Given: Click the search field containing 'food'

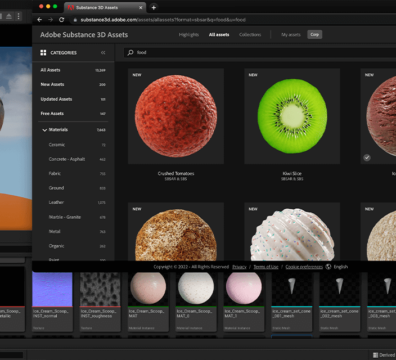Looking at the screenshot, I should (260, 52).
